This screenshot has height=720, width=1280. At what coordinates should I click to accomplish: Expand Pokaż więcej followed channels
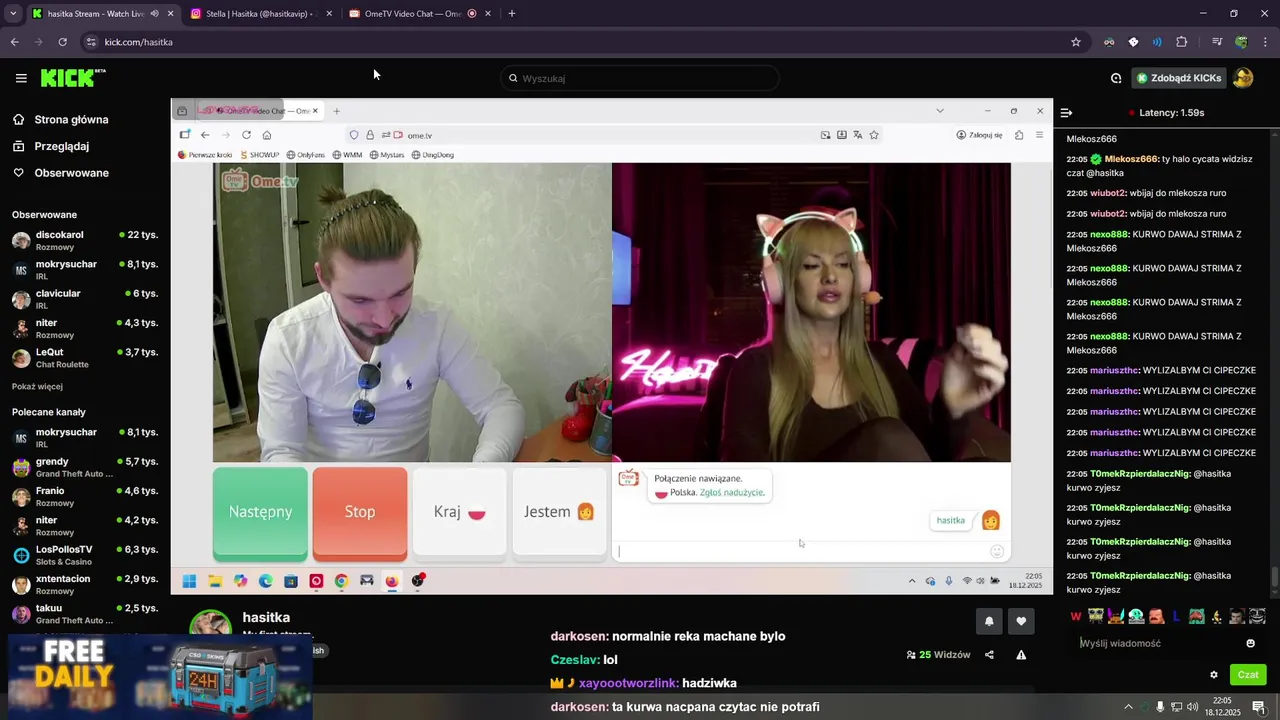[37, 387]
